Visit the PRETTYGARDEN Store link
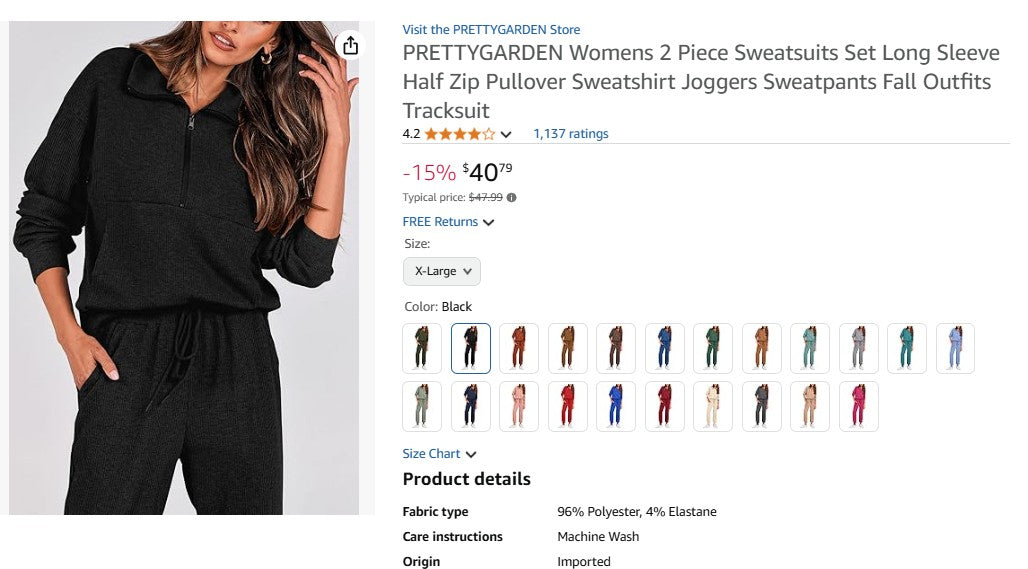 click(x=491, y=30)
